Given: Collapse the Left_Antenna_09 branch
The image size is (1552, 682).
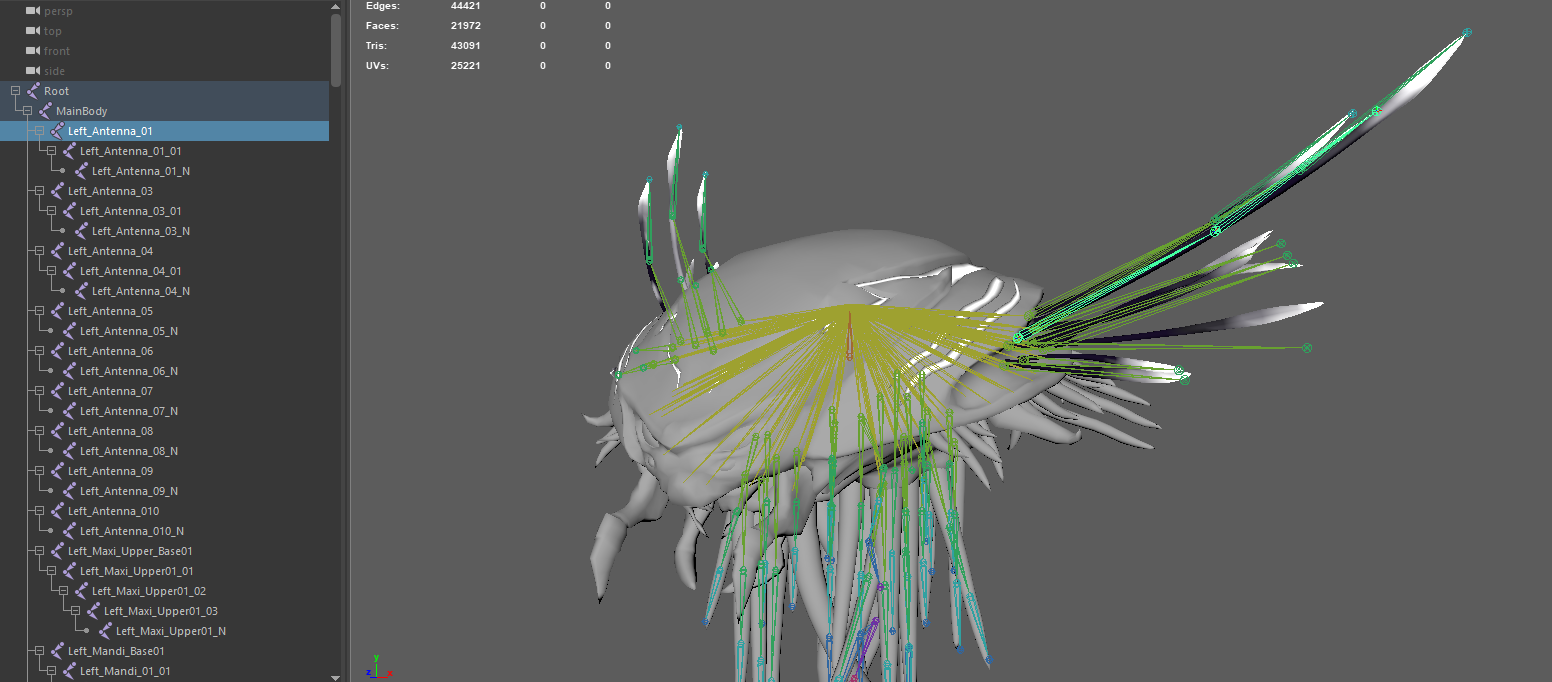Looking at the screenshot, I should point(39,471).
